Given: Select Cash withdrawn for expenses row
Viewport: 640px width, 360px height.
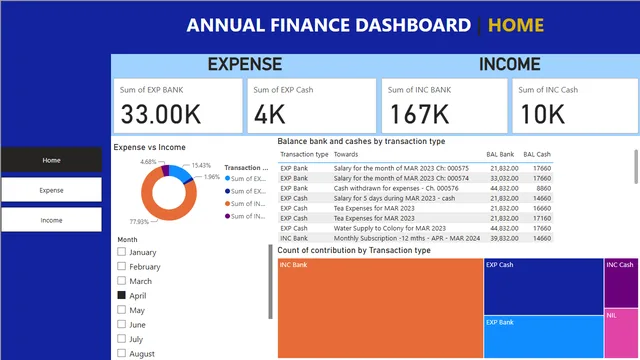Looking at the screenshot, I should coord(416,188).
